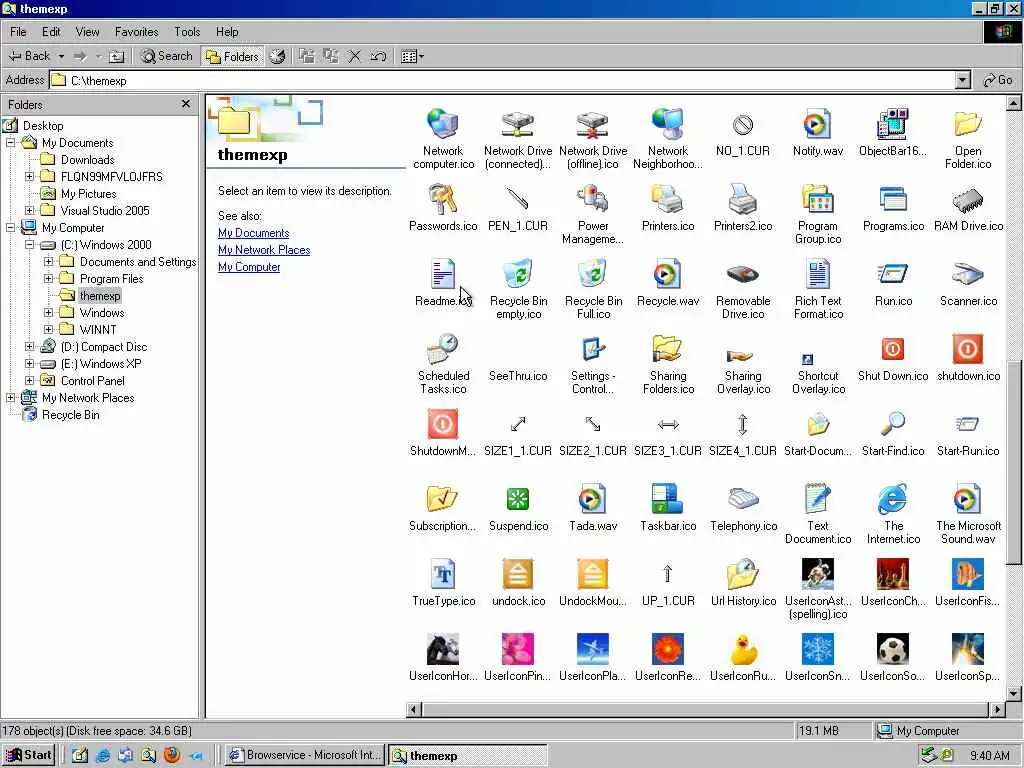The height and width of the screenshot is (768, 1024).
Task: Select the Removable Drive.ico icon
Action: [x=743, y=274]
